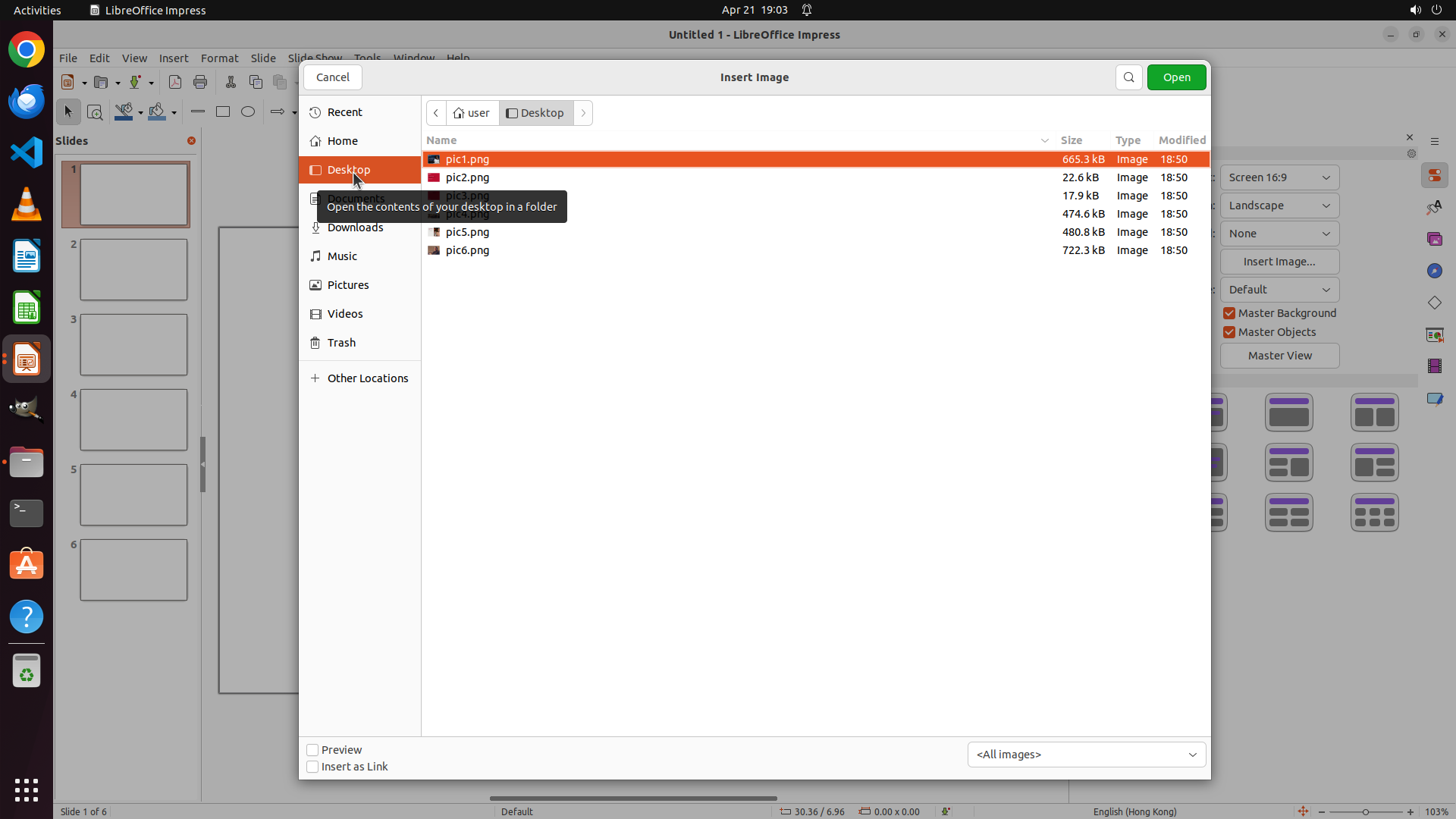Click the search icon in the Insert Image dialog
Viewport: 1456px width, 819px height.
[x=1128, y=77]
